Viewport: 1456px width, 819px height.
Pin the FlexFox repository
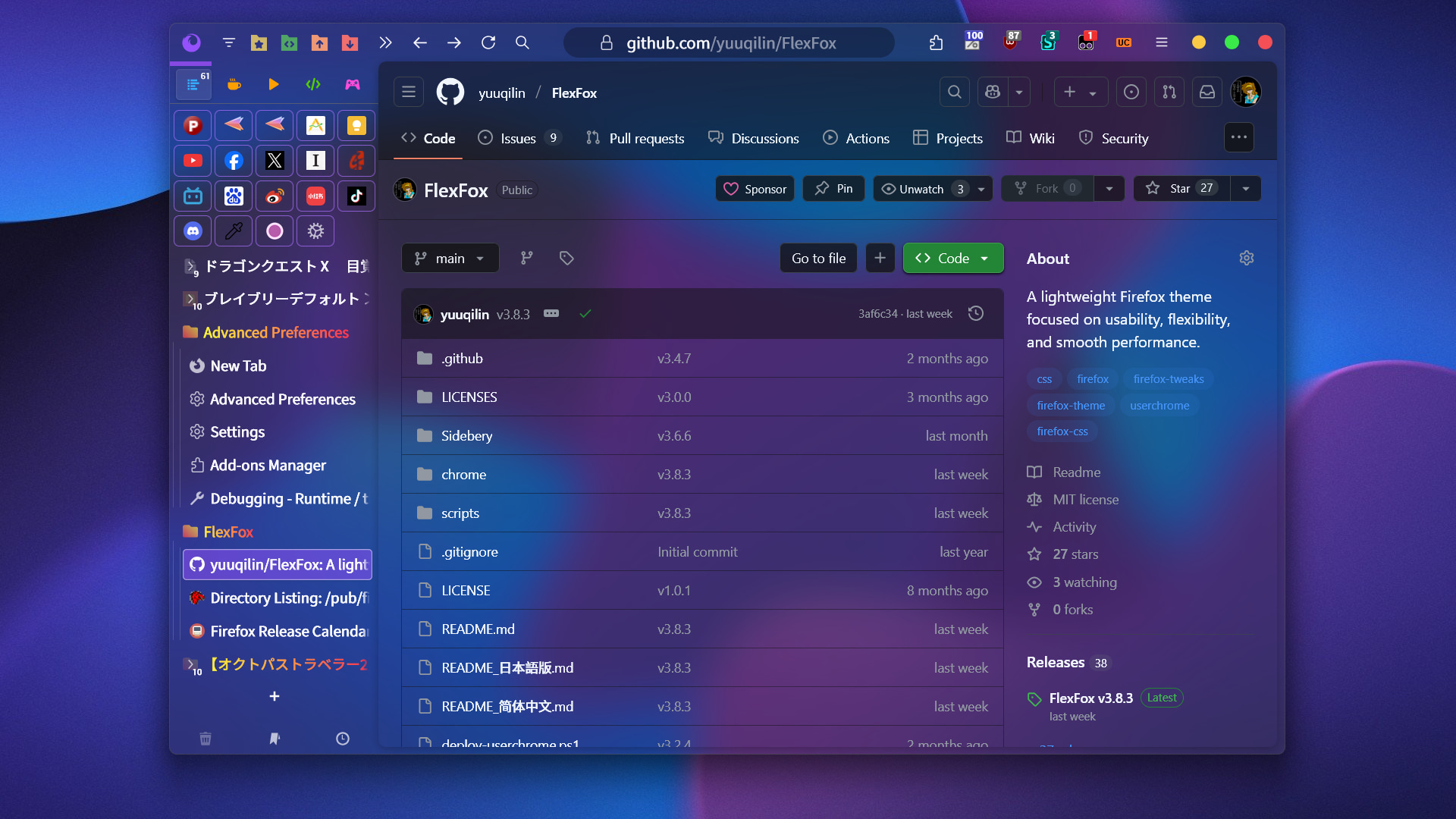point(833,188)
